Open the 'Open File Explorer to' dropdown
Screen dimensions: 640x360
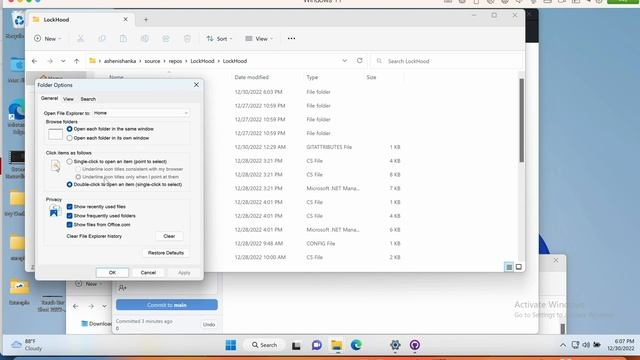pyautogui.click(x=140, y=113)
